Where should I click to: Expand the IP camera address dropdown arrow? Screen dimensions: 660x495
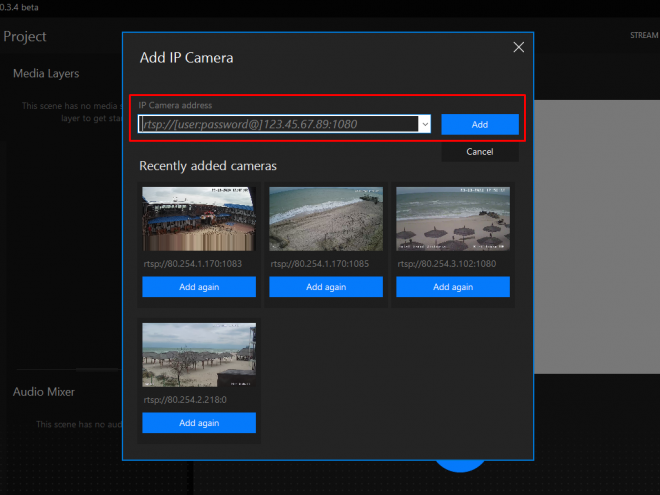(x=425, y=124)
